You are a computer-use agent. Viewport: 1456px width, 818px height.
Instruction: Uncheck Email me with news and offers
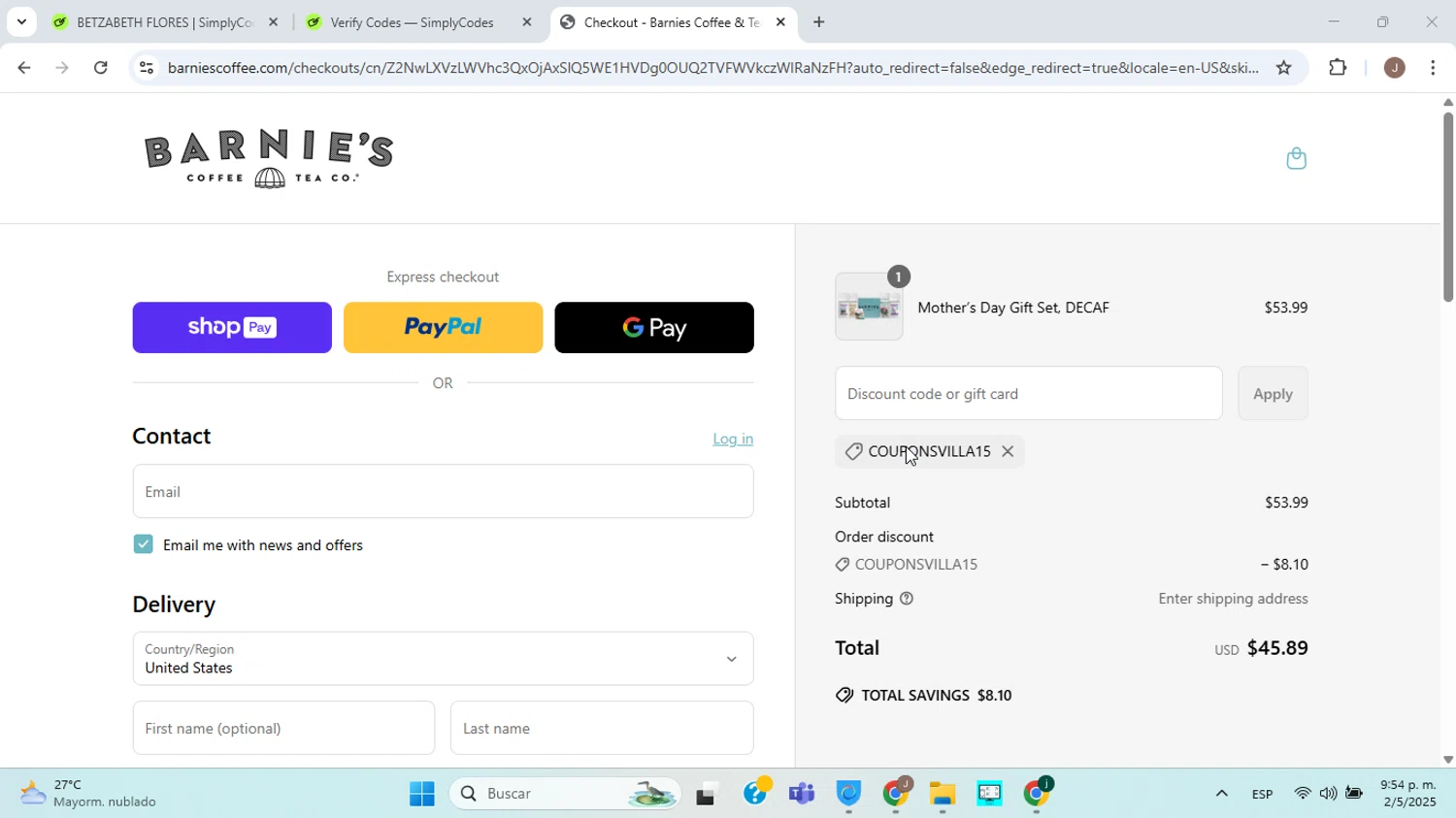click(143, 544)
